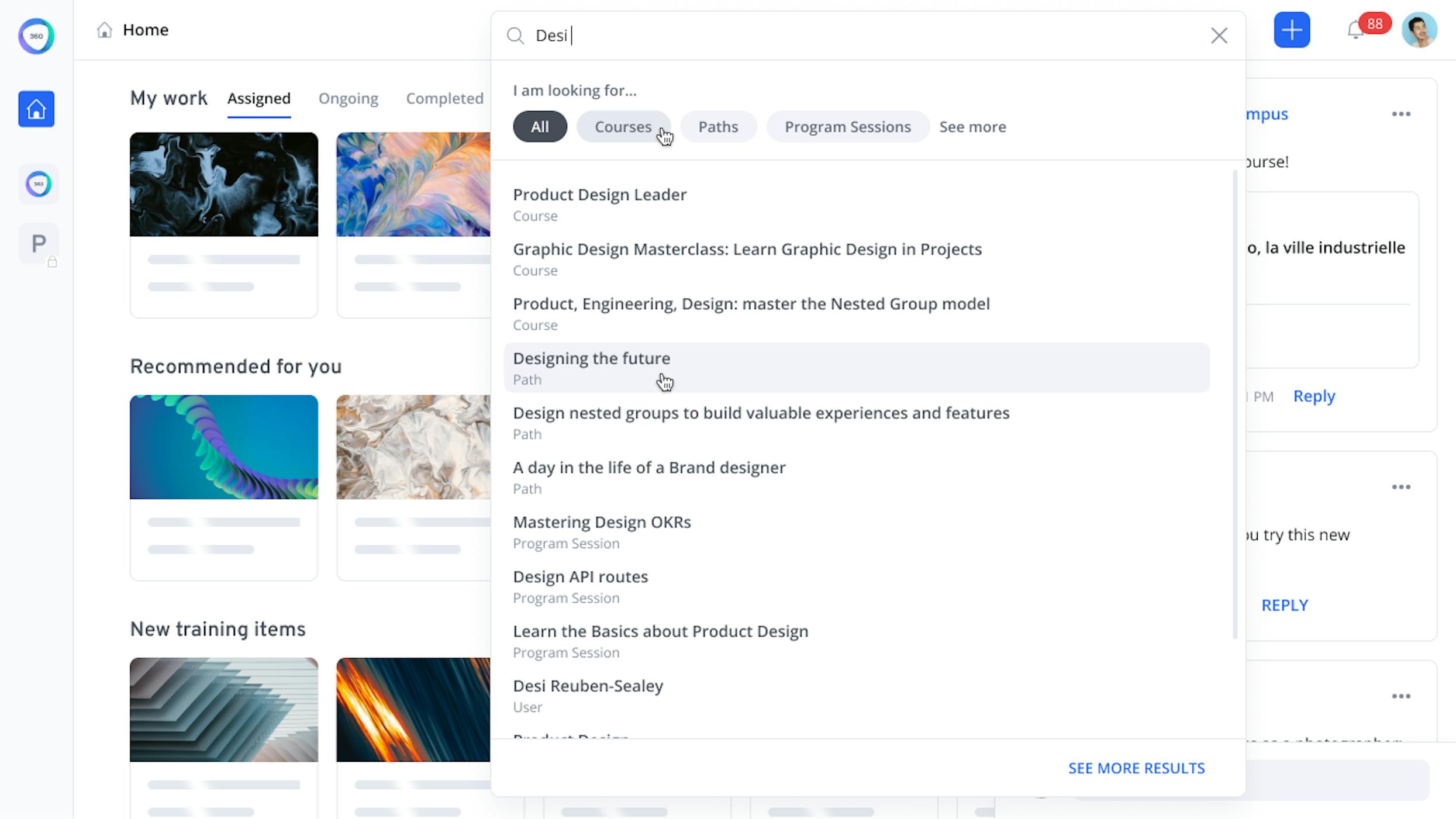Click the search results scrollbar

[x=1235, y=405]
